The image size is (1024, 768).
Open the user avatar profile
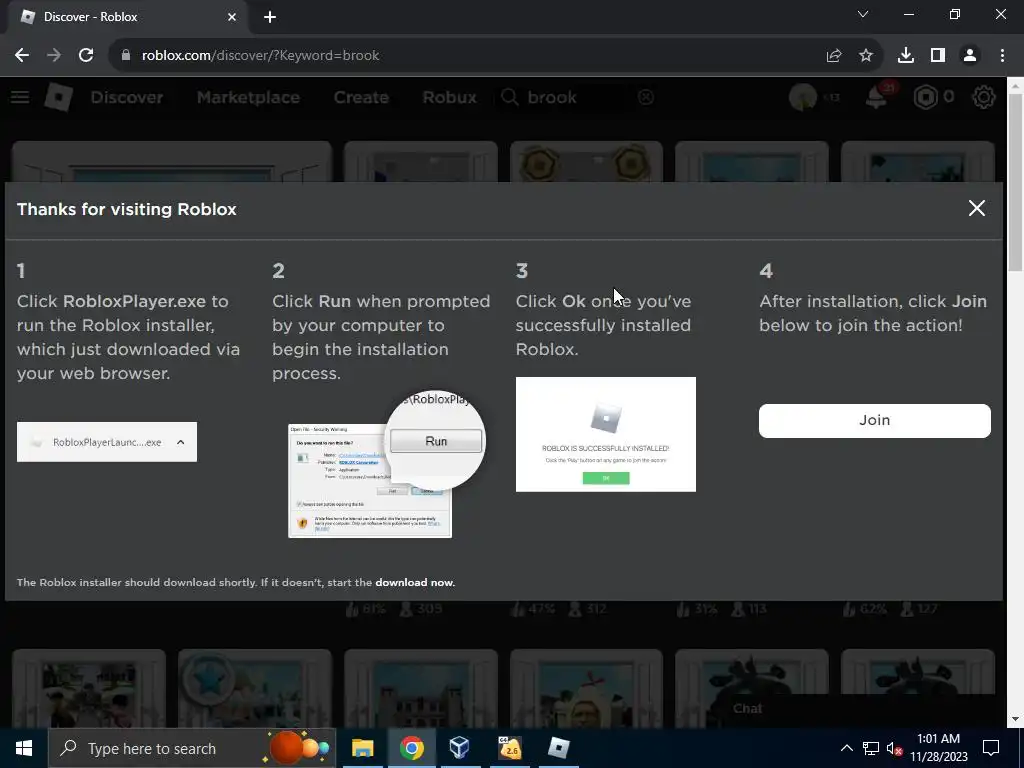803,97
